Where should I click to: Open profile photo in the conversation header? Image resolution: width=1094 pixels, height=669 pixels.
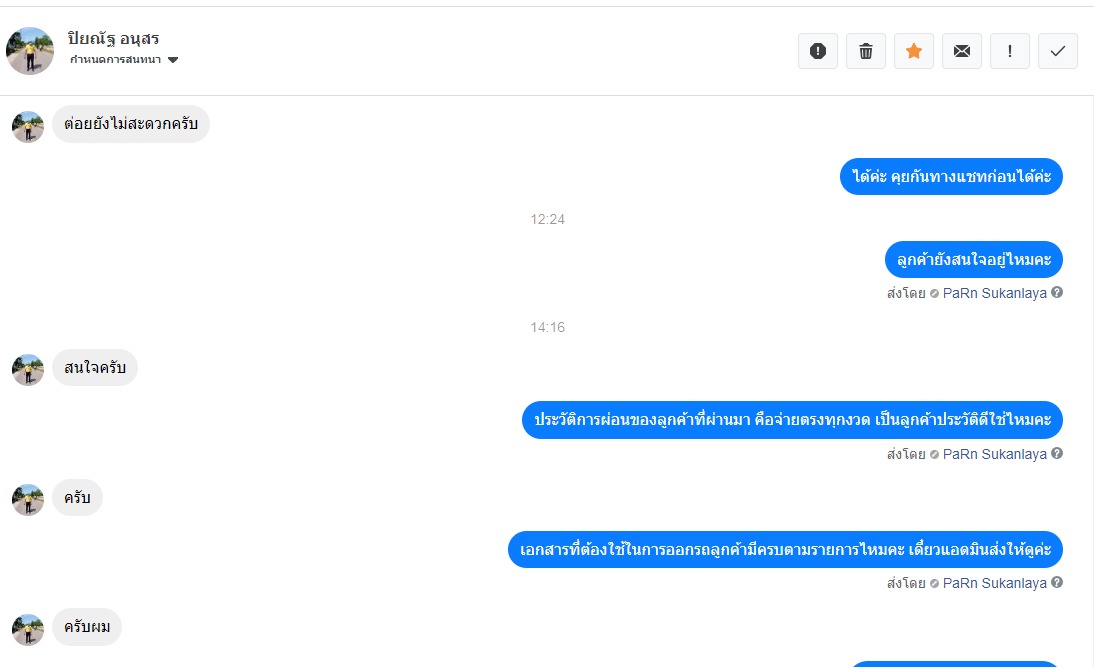[x=30, y=51]
